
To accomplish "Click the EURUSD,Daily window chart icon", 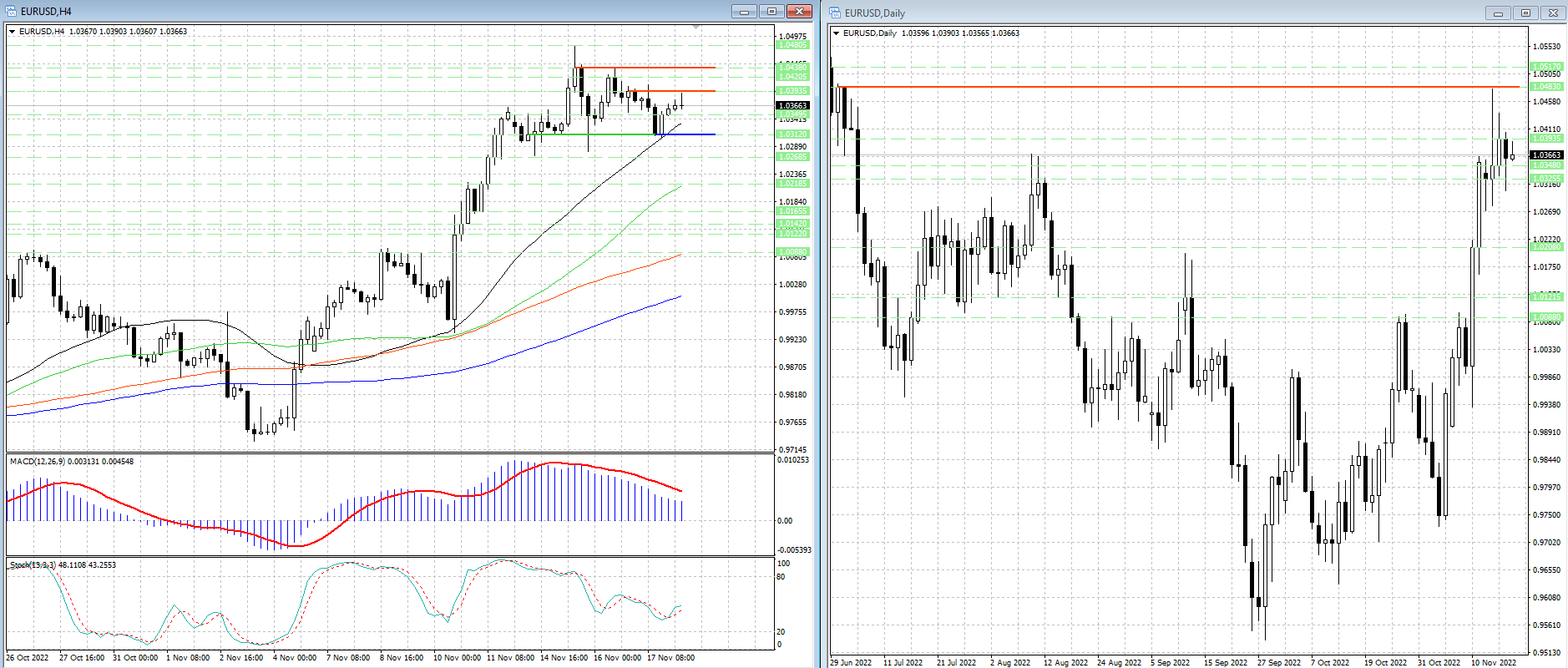I will [835, 13].
